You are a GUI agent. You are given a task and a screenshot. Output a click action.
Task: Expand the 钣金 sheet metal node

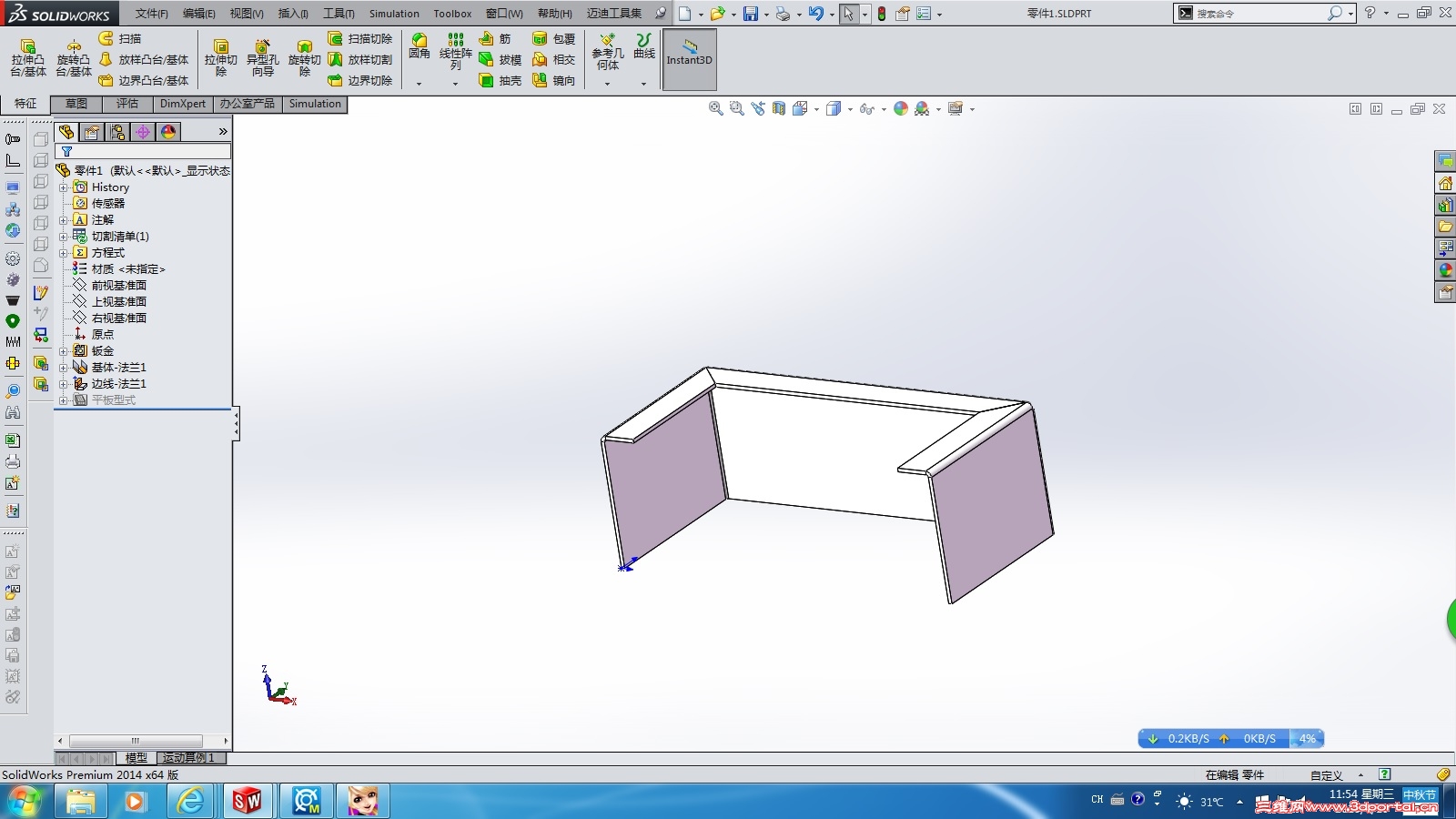pos(64,351)
